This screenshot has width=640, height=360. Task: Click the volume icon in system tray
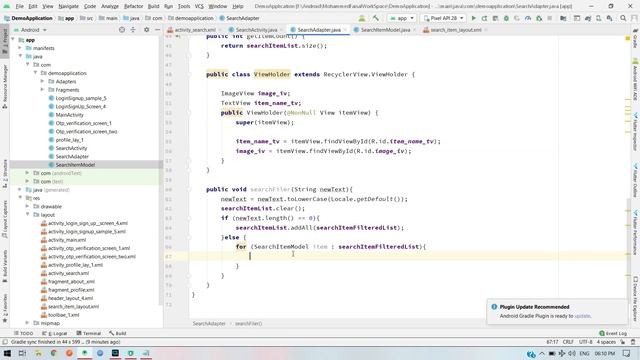click(572, 353)
